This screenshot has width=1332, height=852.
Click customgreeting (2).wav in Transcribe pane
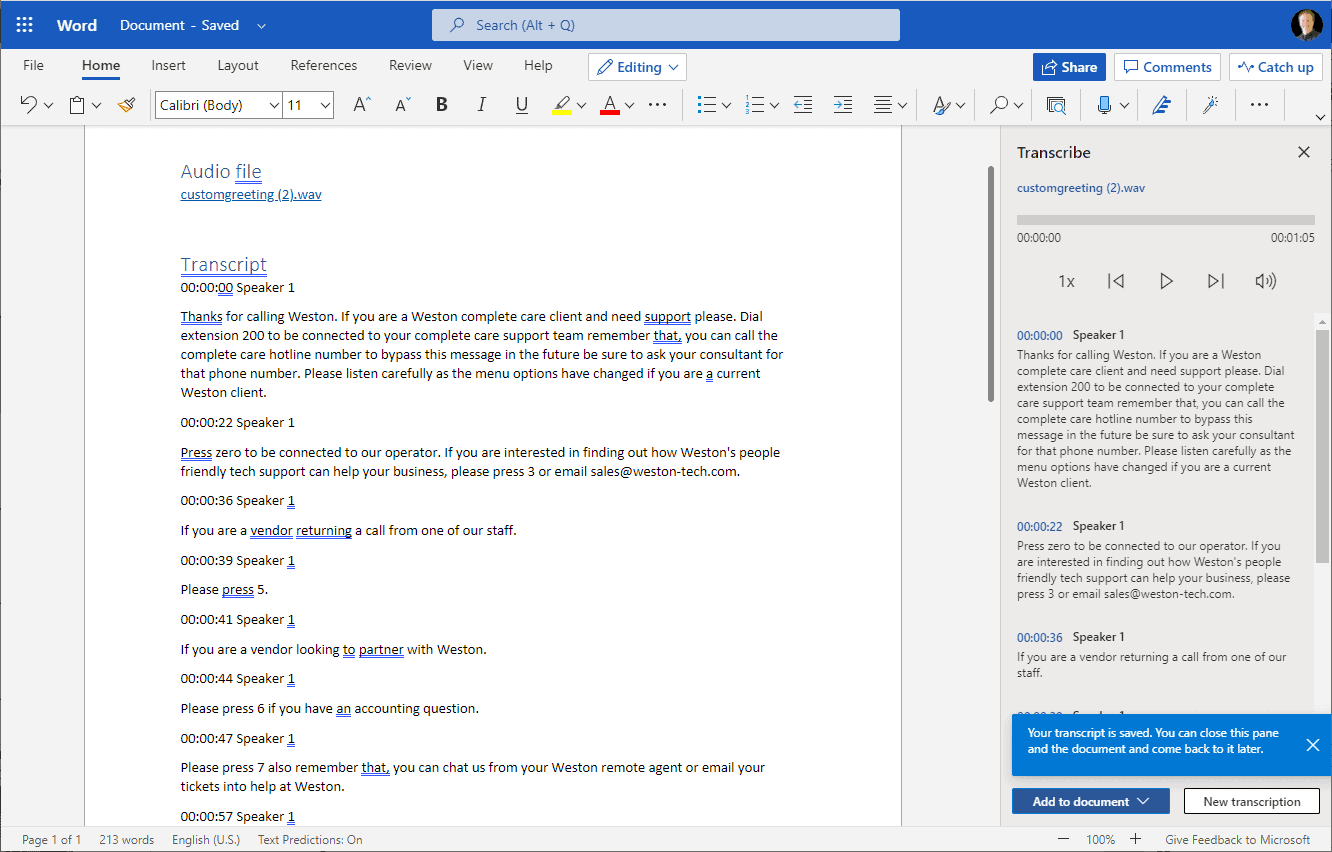1081,188
